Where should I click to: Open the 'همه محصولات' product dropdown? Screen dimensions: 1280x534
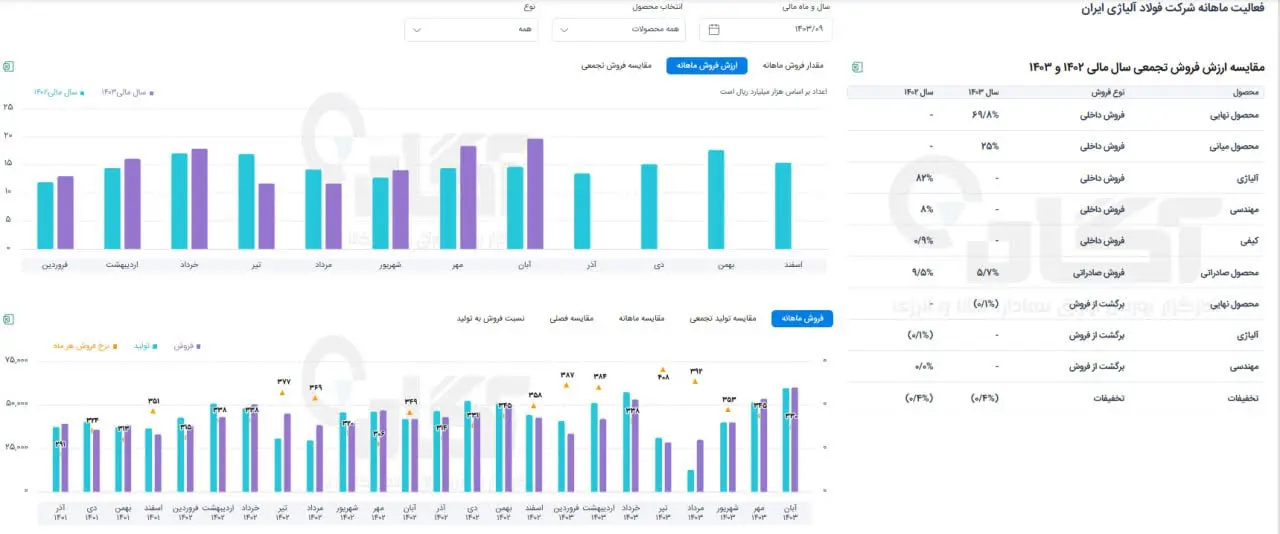(x=619, y=29)
